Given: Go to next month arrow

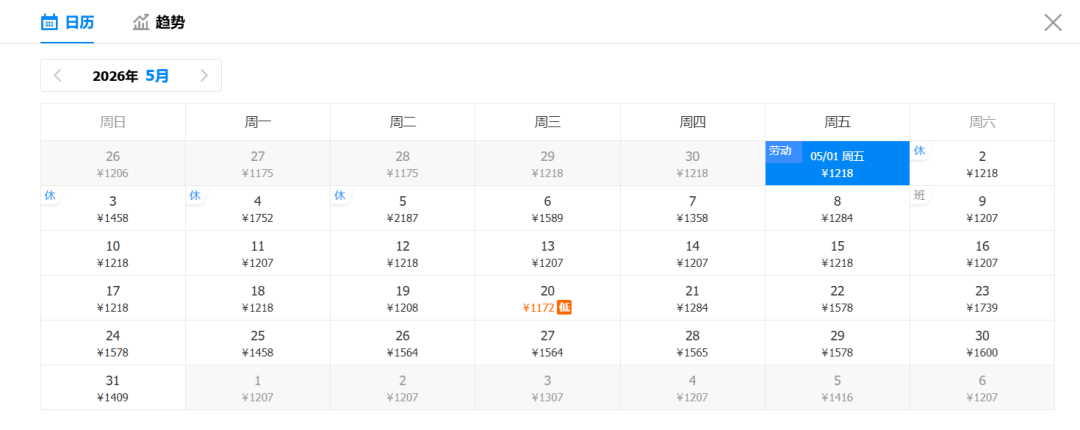Looking at the screenshot, I should pyautogui.click(x=204, y=75).
